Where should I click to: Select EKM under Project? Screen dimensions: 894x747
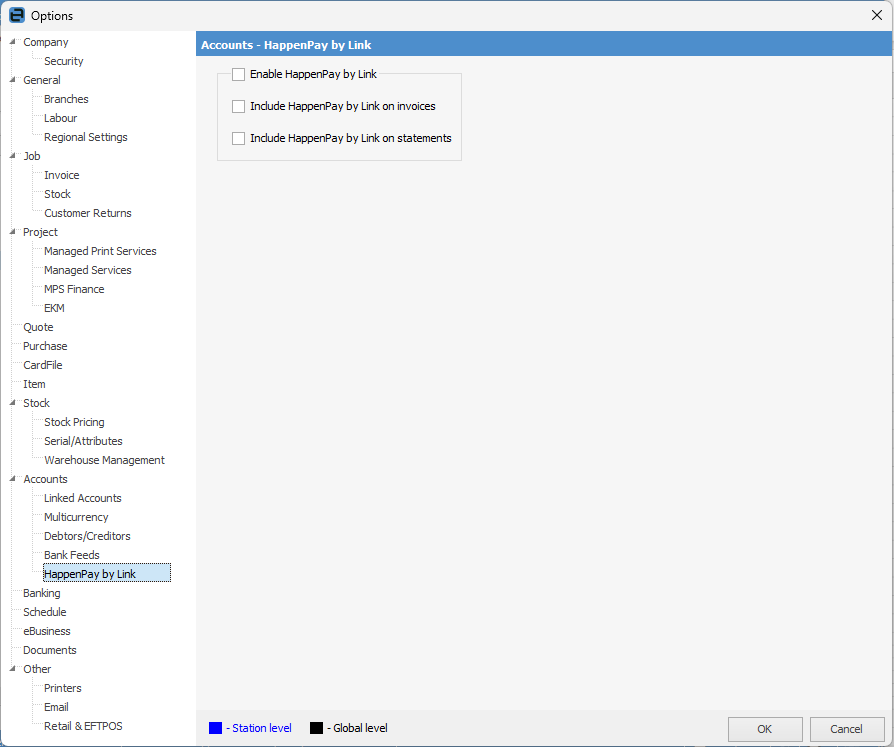coord(54,308)
